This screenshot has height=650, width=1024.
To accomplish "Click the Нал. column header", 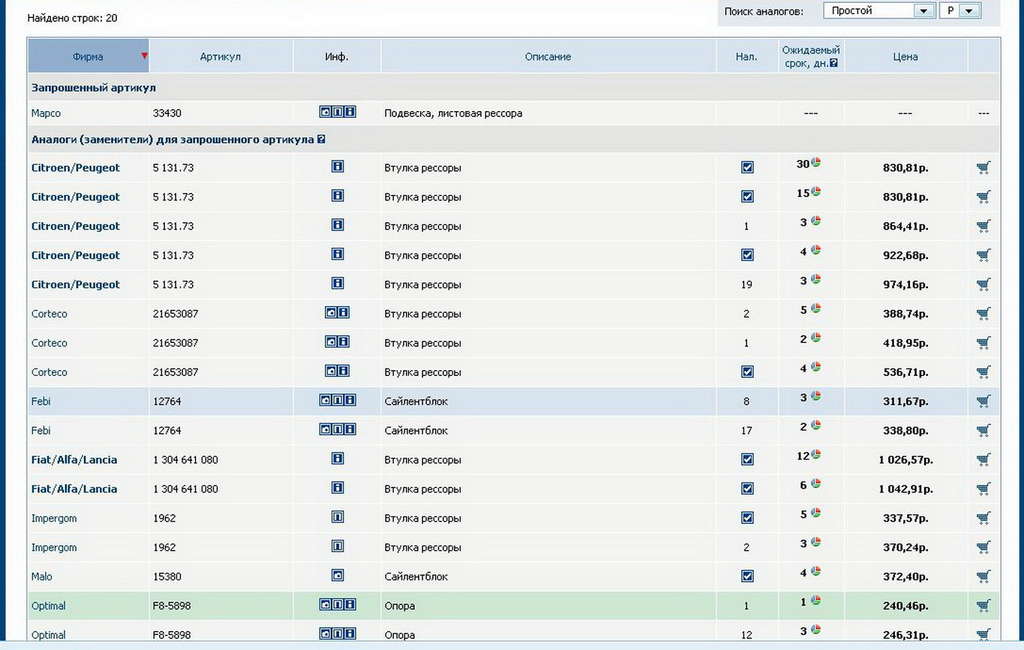I will click(x=746, y=57).
